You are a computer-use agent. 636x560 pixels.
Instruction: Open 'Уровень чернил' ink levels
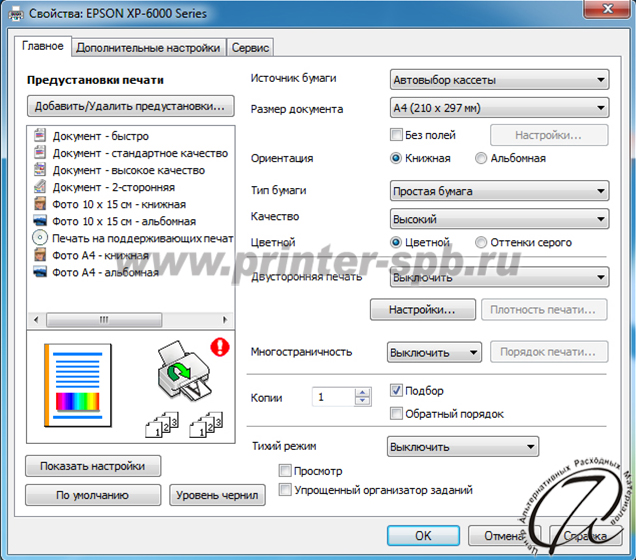click(x=217, y=495)
